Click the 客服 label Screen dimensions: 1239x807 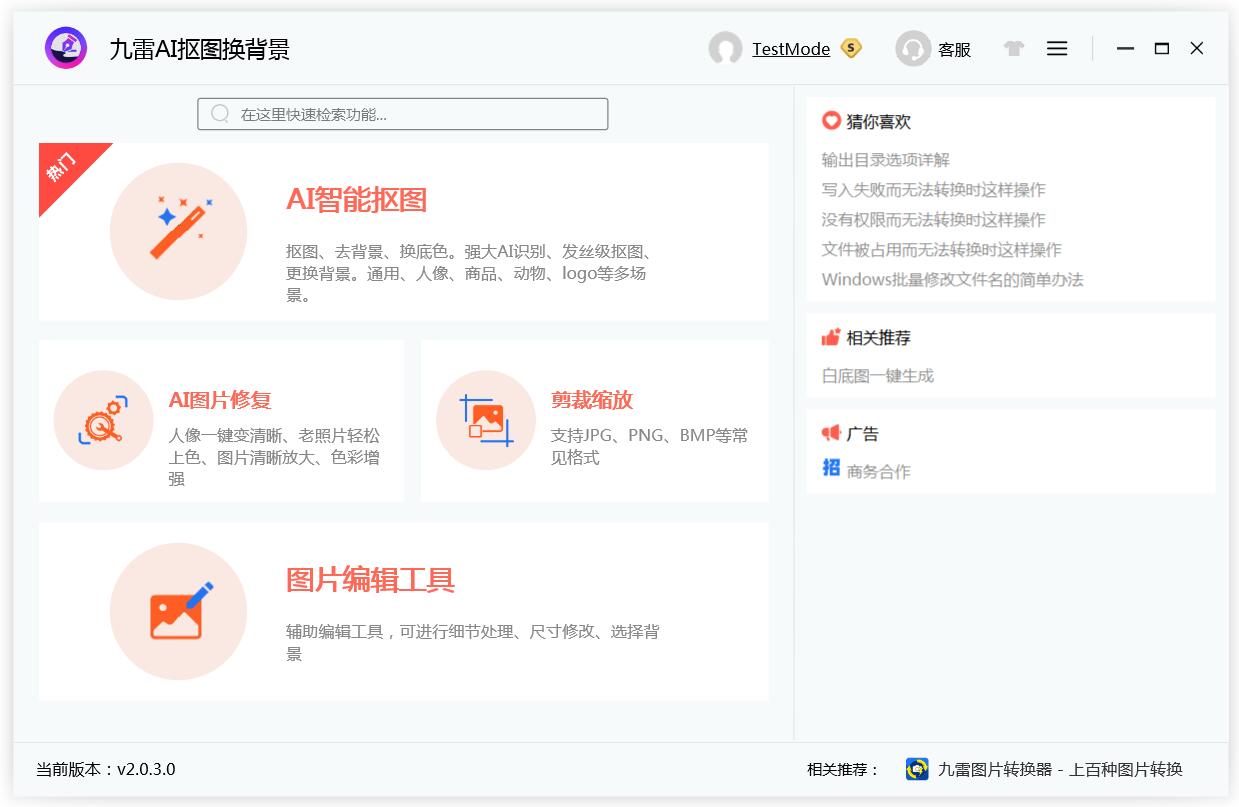click(954, 49)
